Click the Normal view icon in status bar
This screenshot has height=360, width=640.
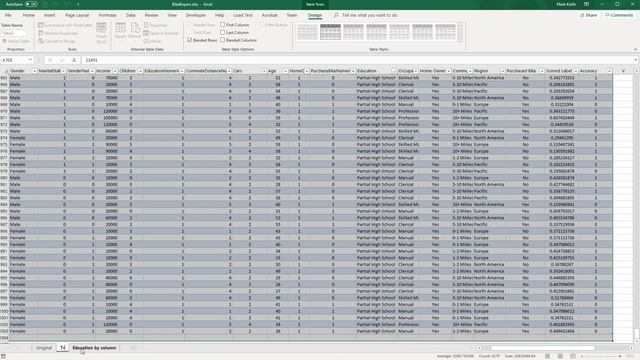pyautogui.click(x=547, y=356)
